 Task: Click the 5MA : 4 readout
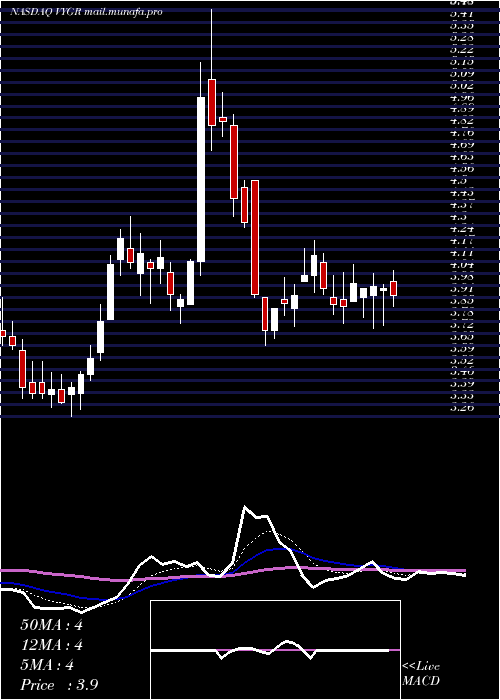[47, 665]
